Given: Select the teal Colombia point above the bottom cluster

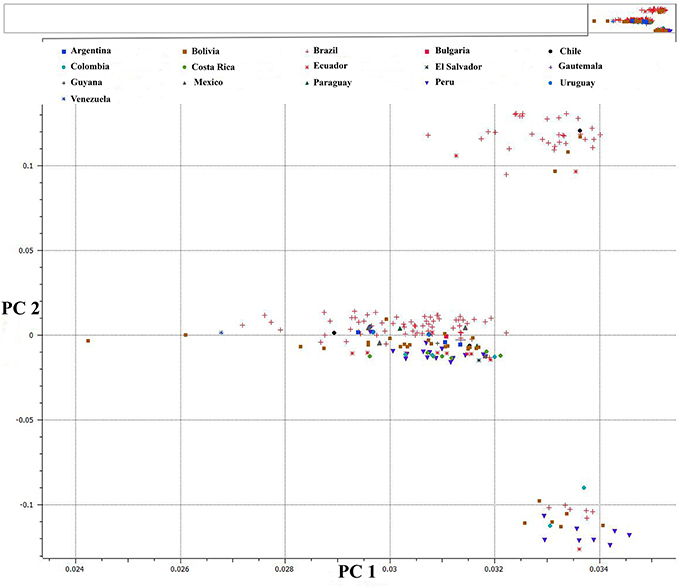Looking at the screenshot, I should pos(584,488).
